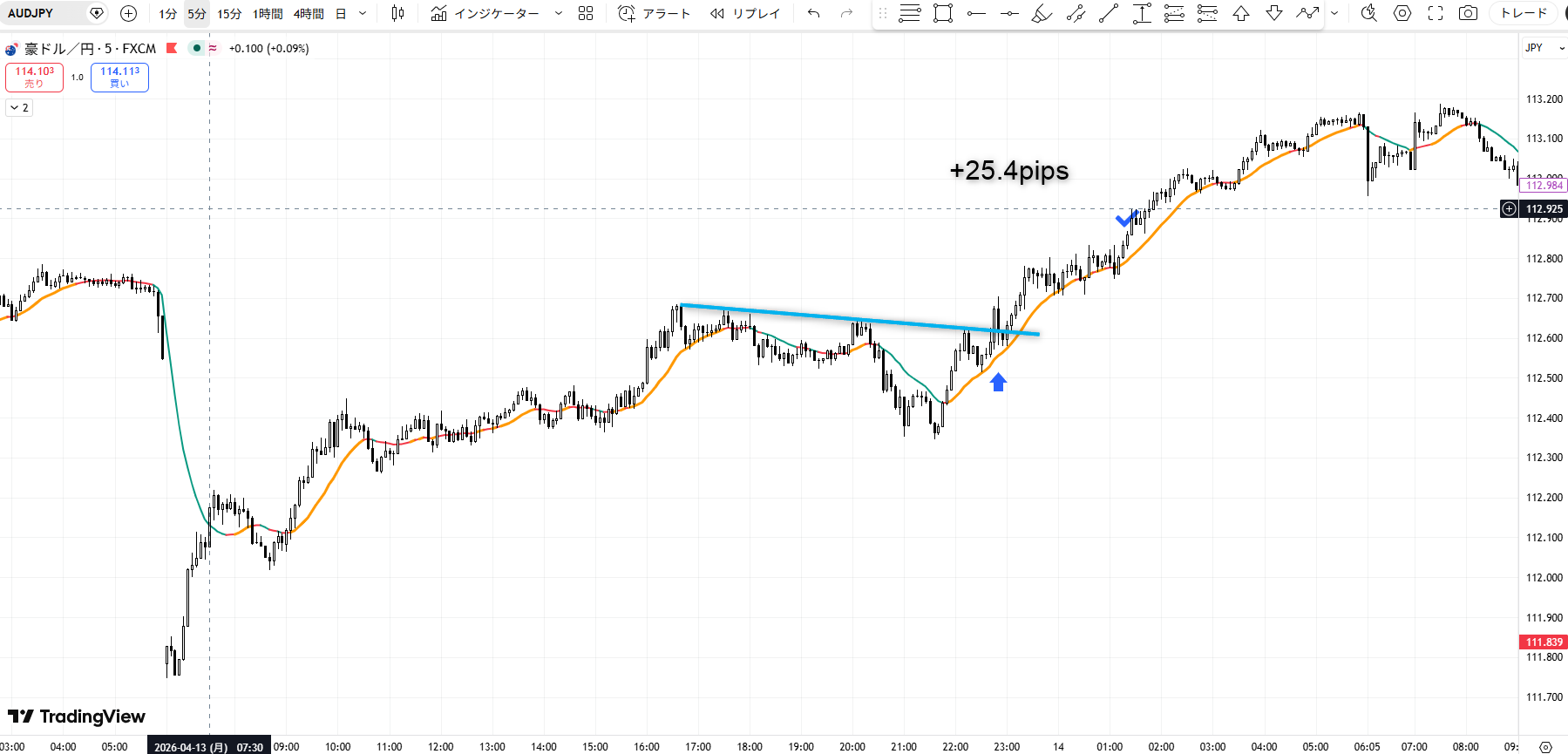Enter fullscreen mode
The height and width of the screenshot is (754, 1568).
pyautogui.click(x=1436, y=13)
